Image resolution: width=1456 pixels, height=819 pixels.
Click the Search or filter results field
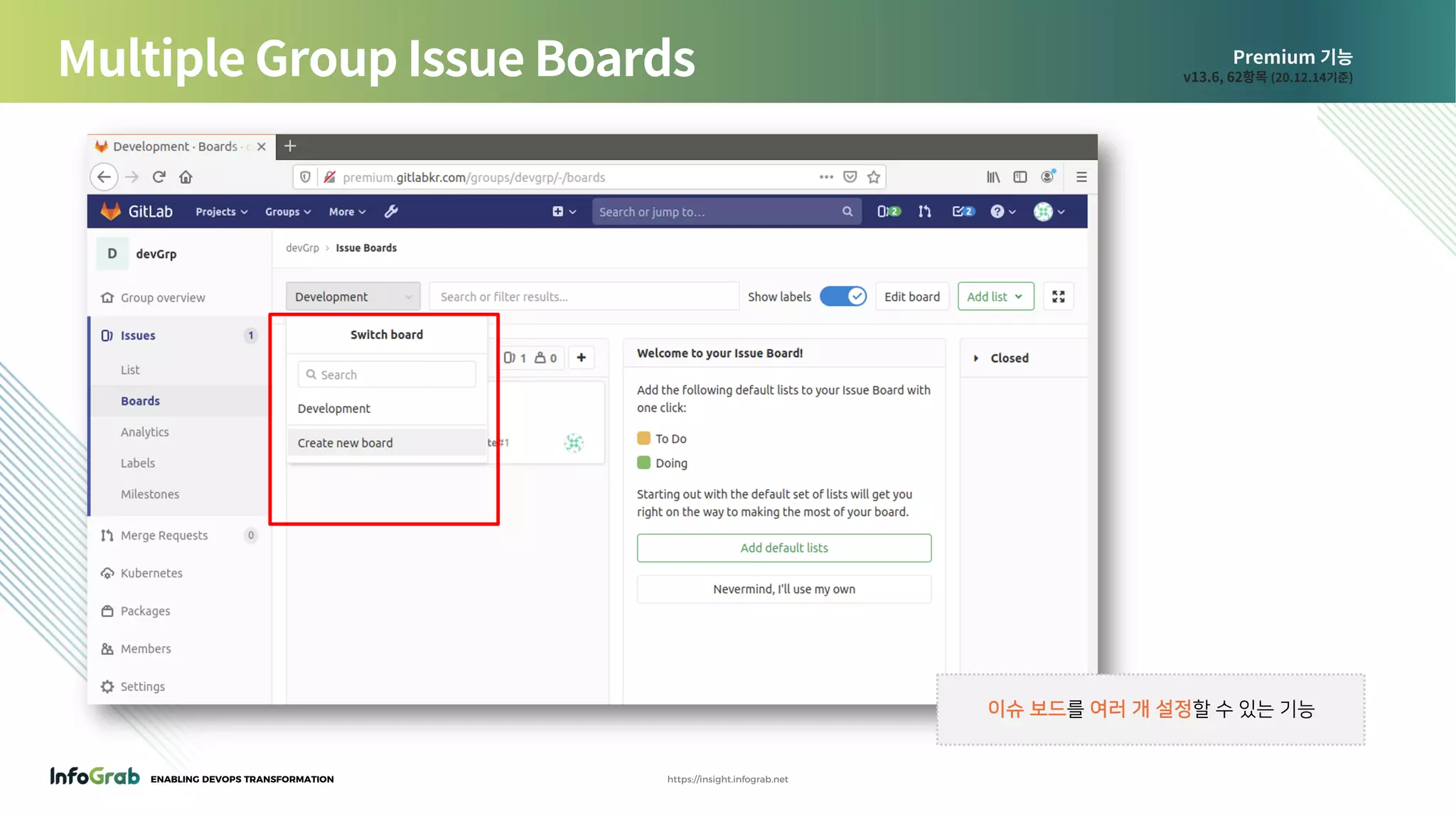(584, 296)
